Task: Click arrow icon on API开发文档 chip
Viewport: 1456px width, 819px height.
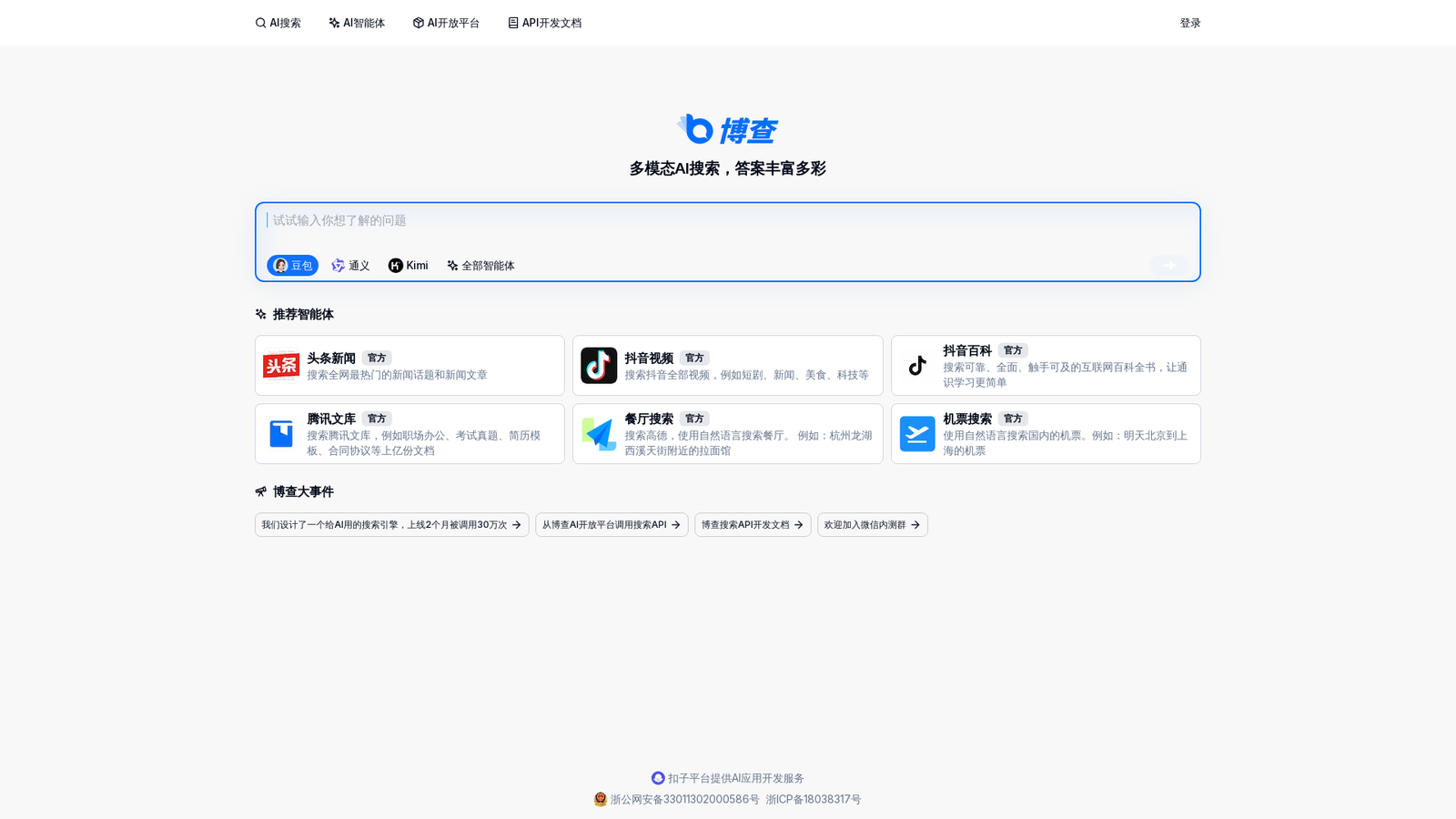Action: [799, 525]
